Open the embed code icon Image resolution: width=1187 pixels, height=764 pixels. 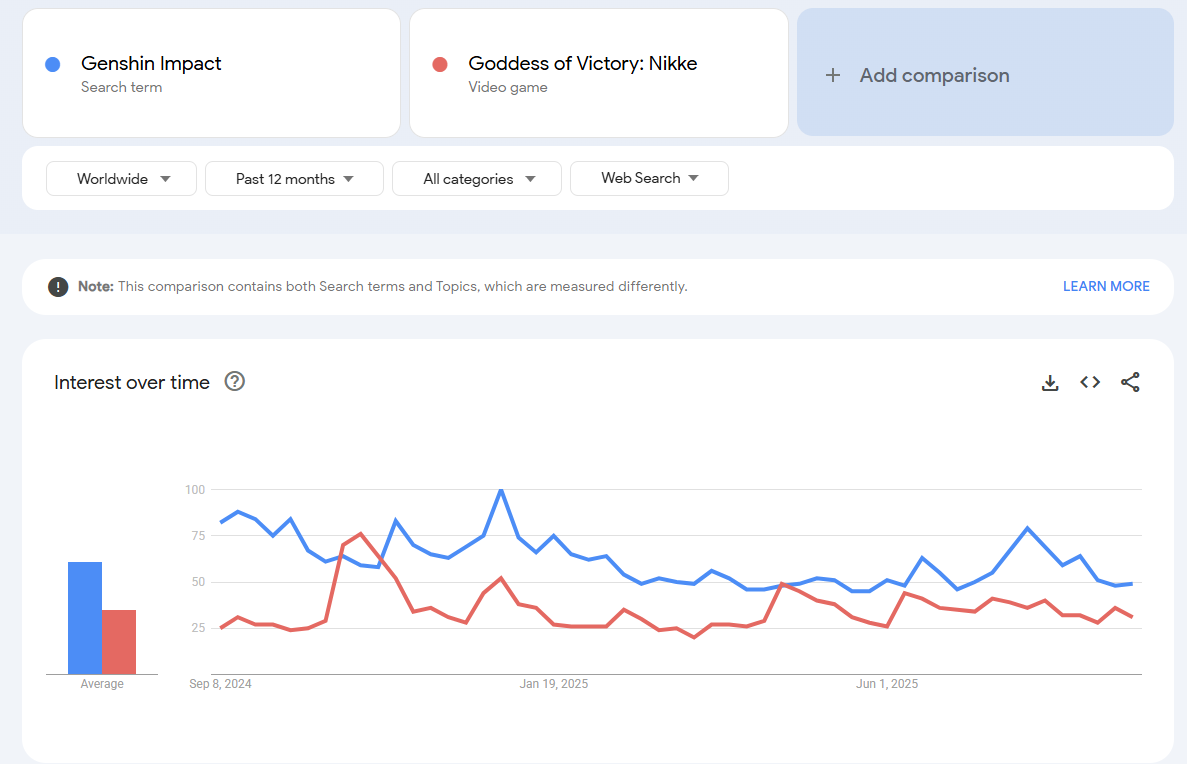[1090, 382]
